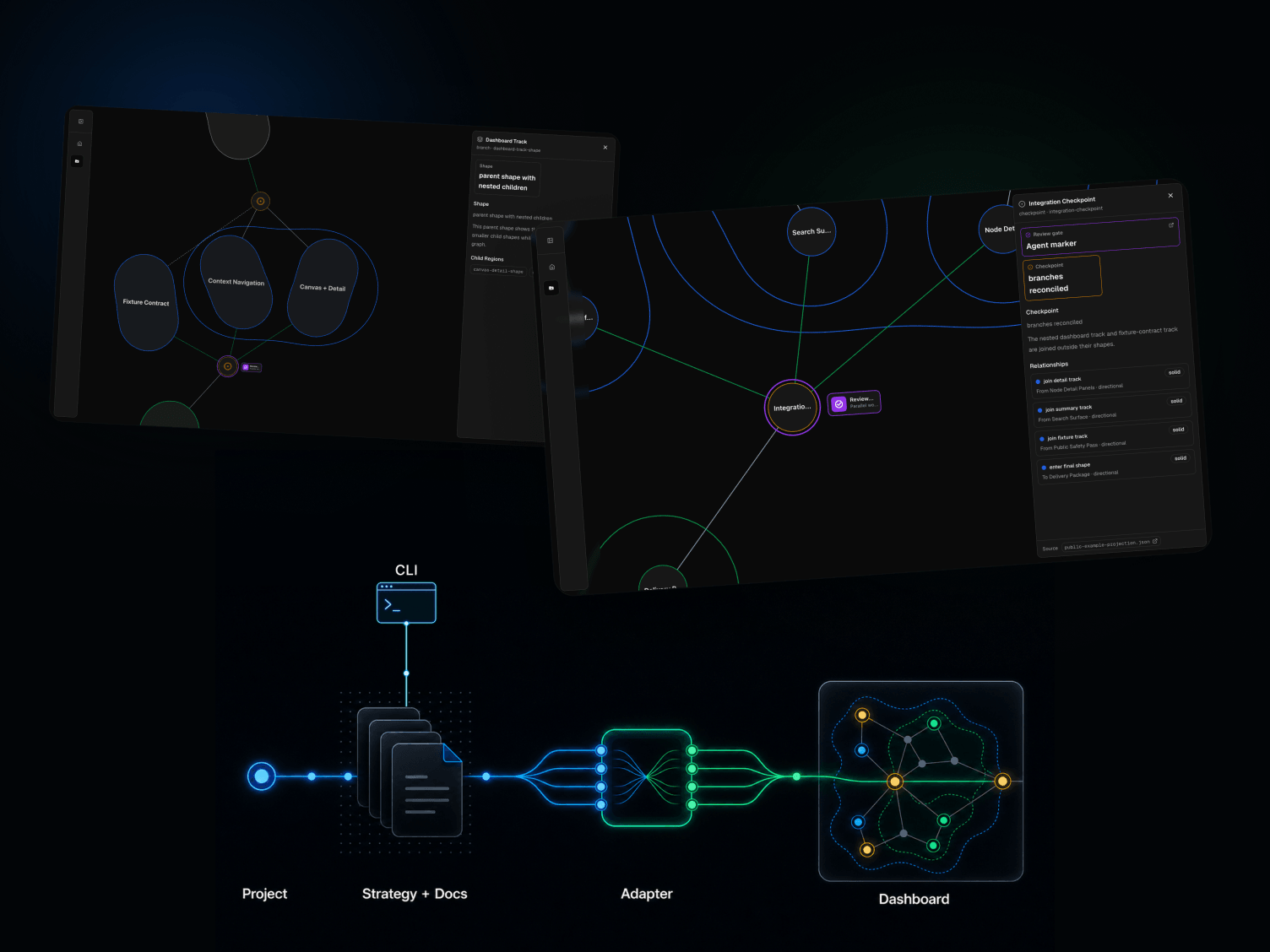Close the Integration Checkpoint panel
1270x952 pixels.
pyautogui.click(x=1170, y=195)
